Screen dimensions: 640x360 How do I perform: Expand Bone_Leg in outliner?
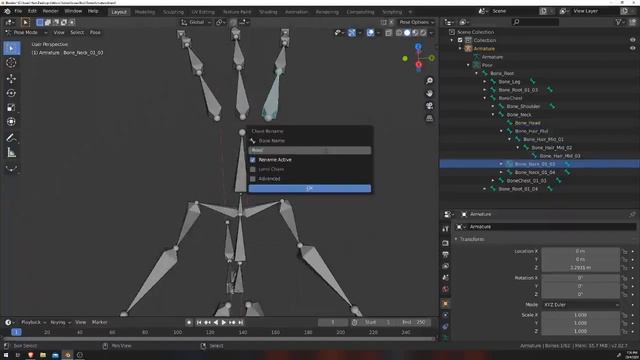484,82
